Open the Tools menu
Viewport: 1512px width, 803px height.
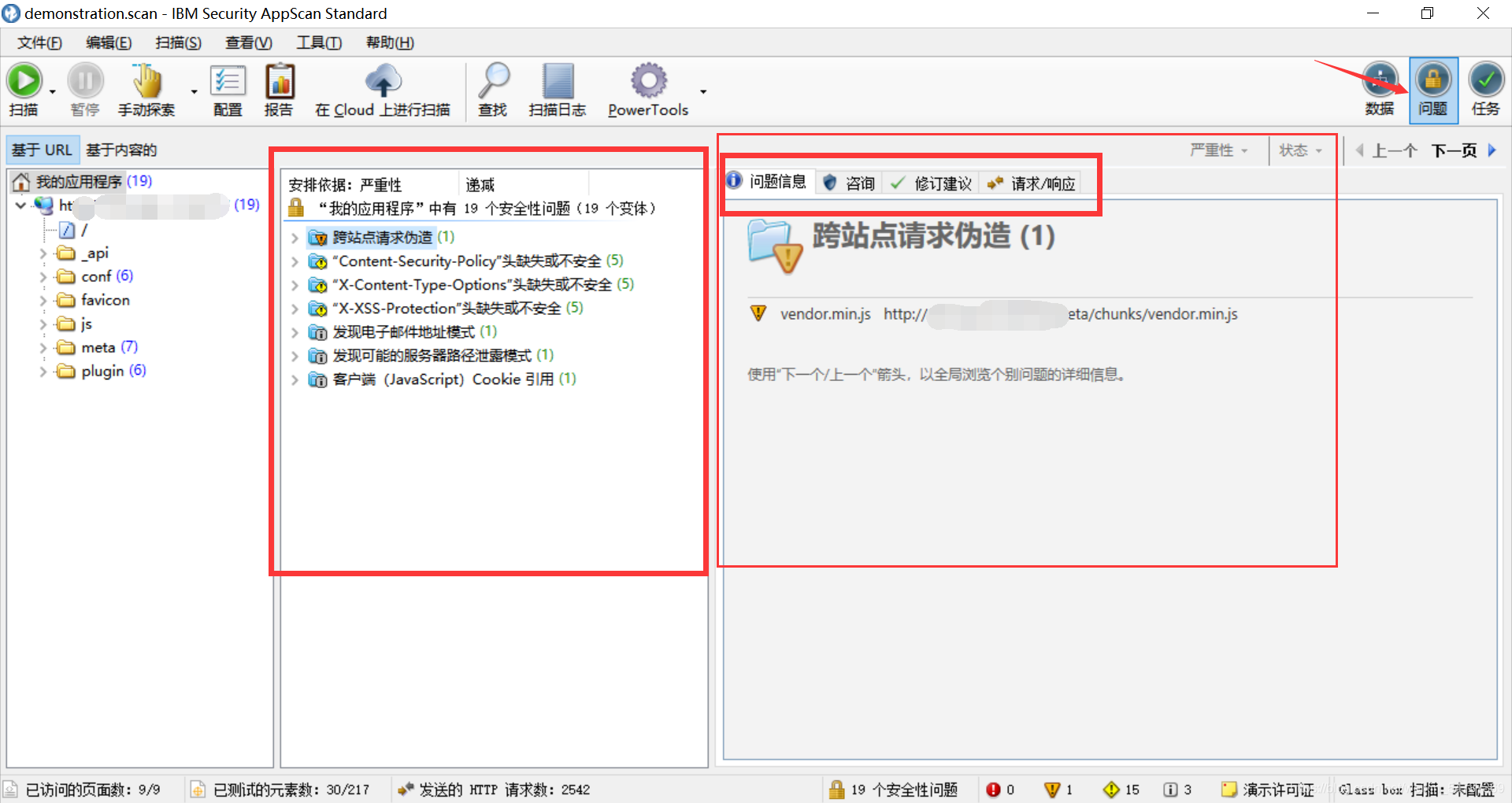(x=319, y=43)
